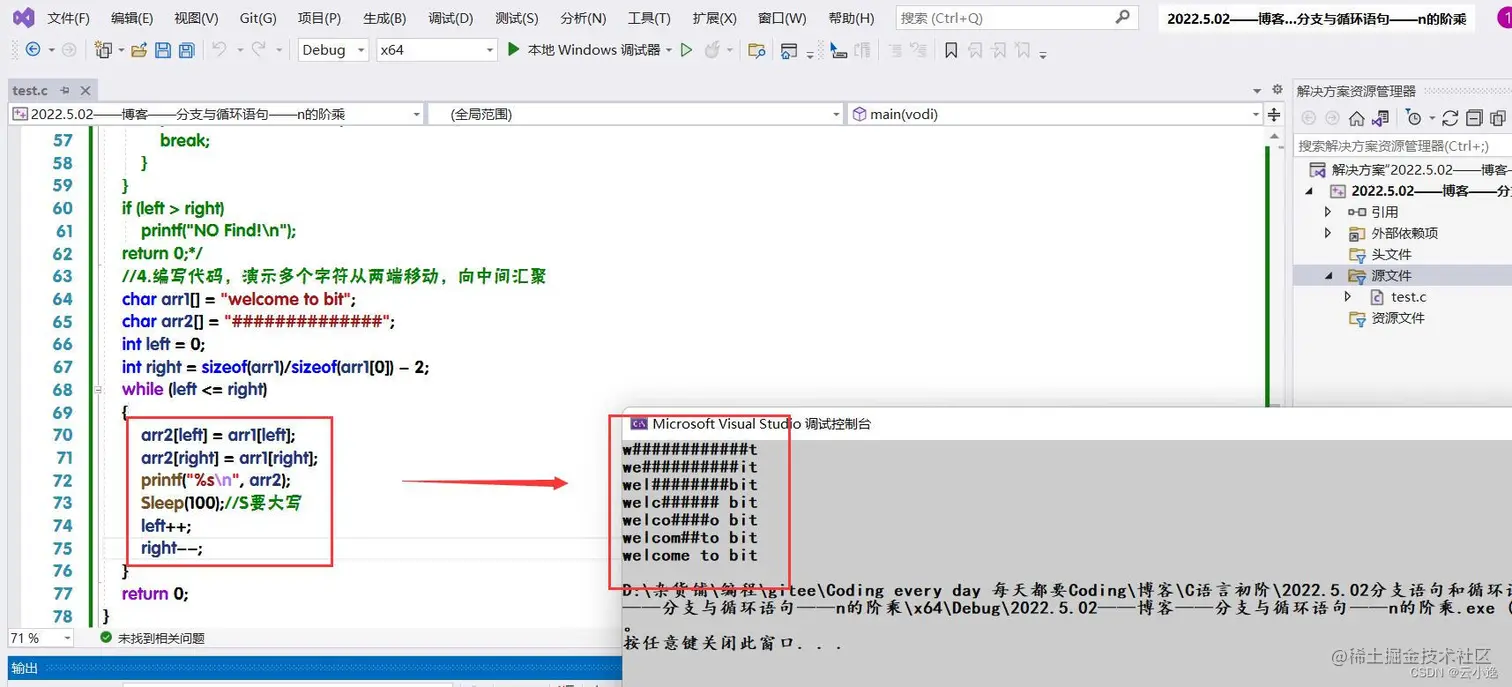
Task: Collapse the project node in Solution Explorer
Action: (1310, 191)
